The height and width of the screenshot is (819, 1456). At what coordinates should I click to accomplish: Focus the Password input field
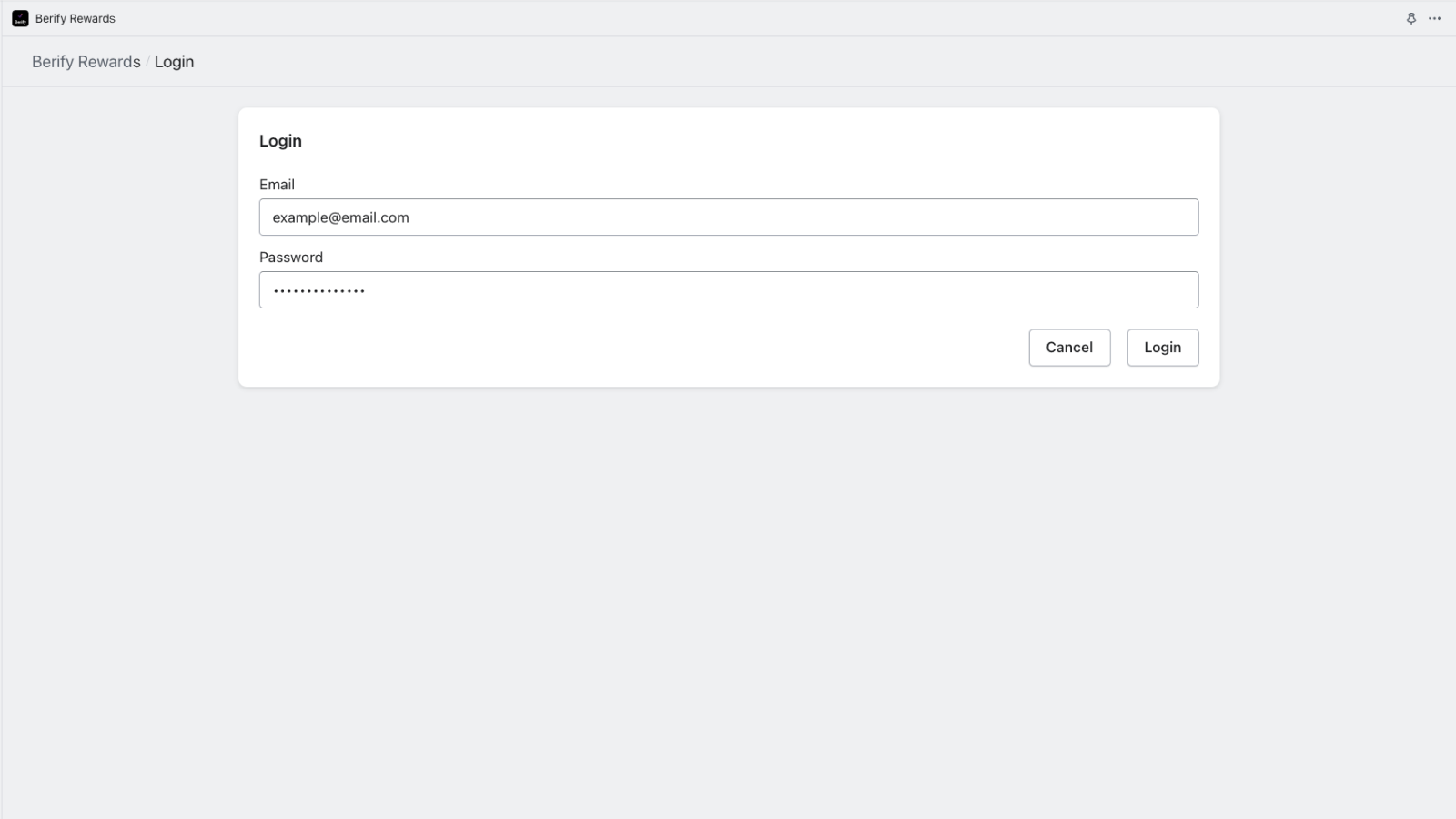[729, 290]
